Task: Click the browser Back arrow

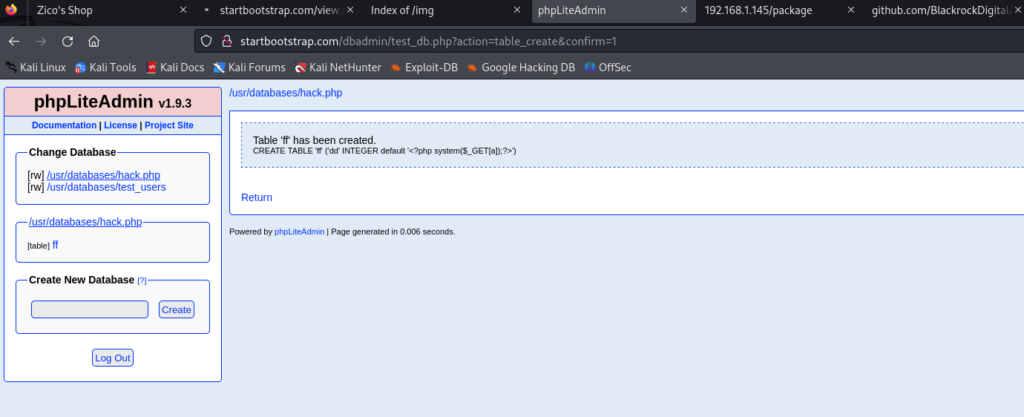Action: pos(14,41)
